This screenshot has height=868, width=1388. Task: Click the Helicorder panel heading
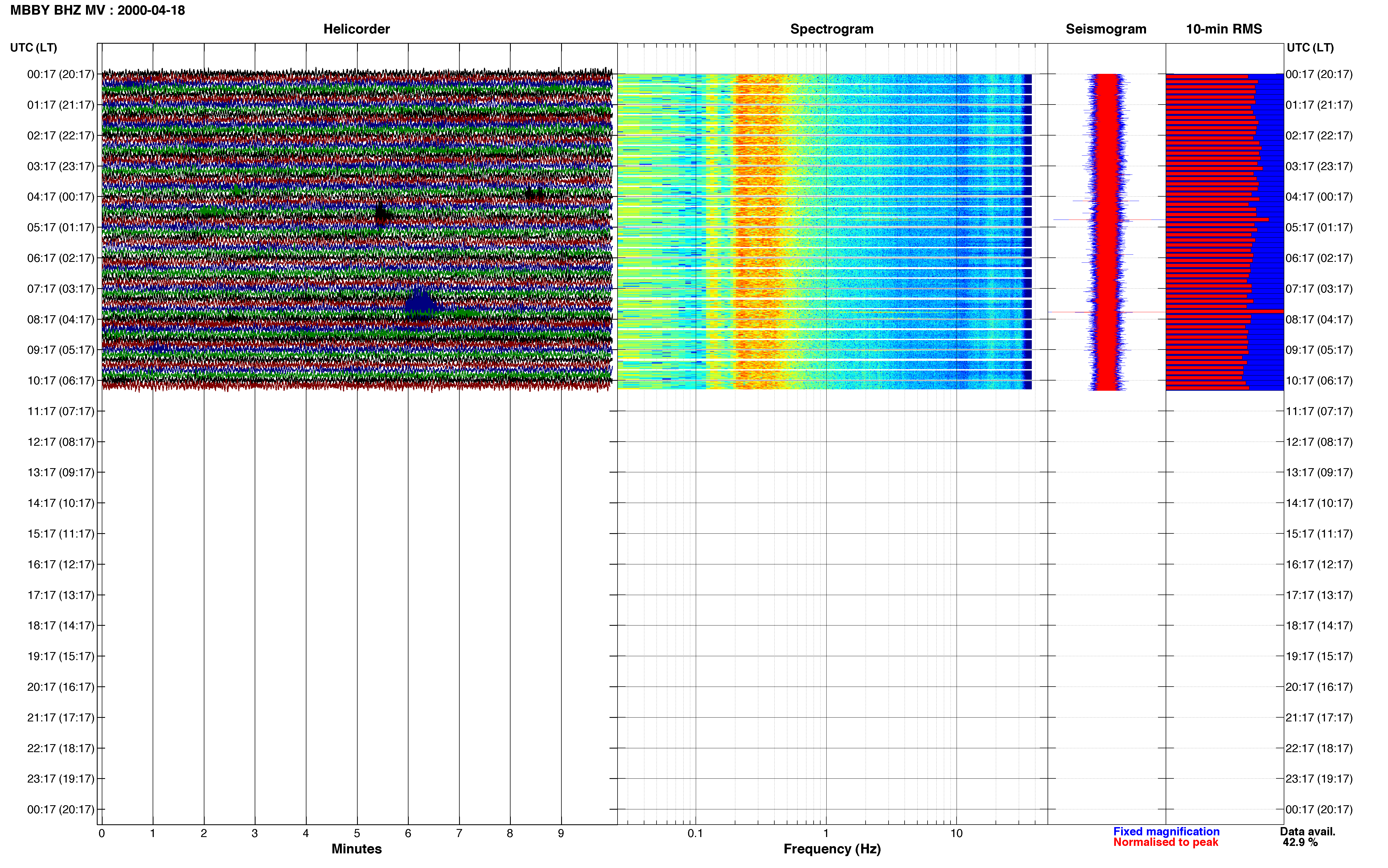tap(356, 29)
